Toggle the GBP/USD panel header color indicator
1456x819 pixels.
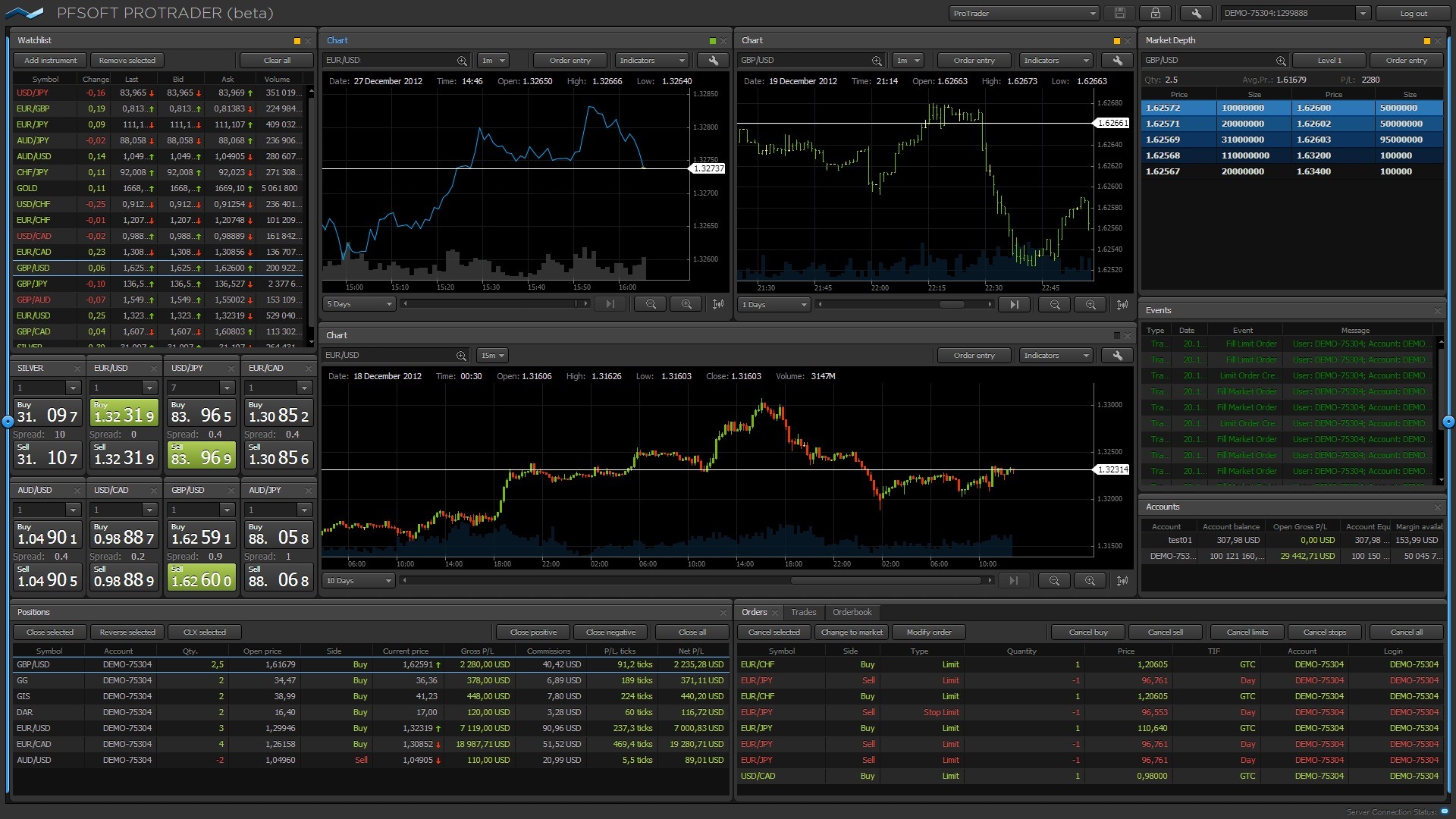(x=1117, y=40)
